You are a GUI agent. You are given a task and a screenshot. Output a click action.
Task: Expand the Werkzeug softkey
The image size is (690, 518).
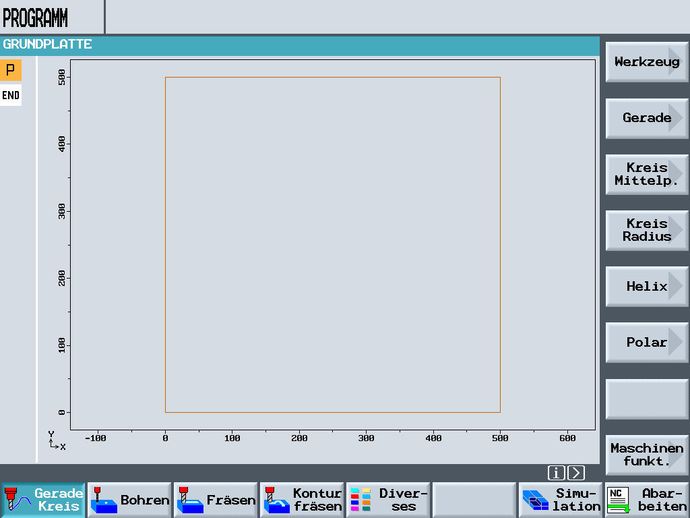click(646, 62)
